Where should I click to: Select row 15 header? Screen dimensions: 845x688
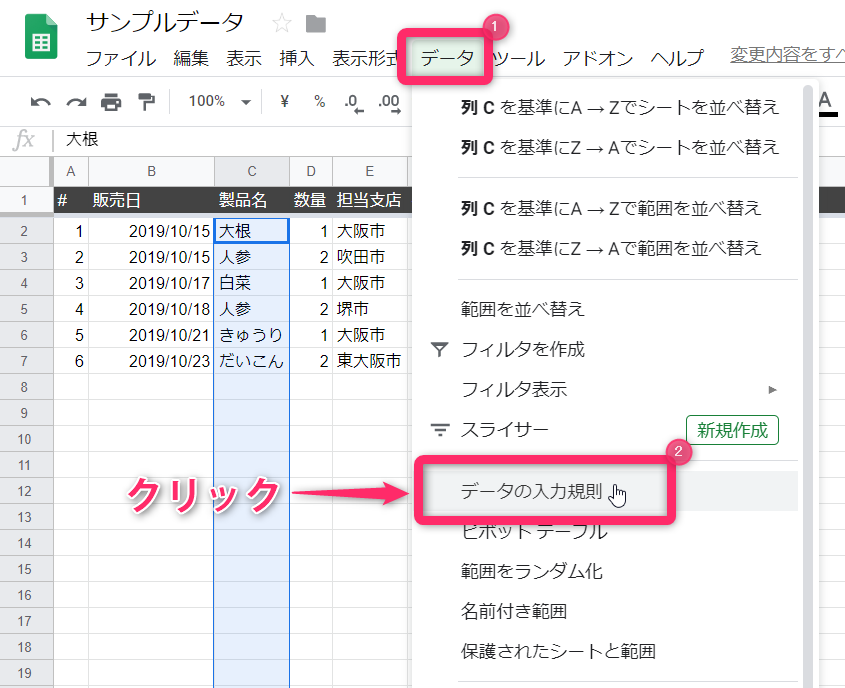tap(25, 569)
